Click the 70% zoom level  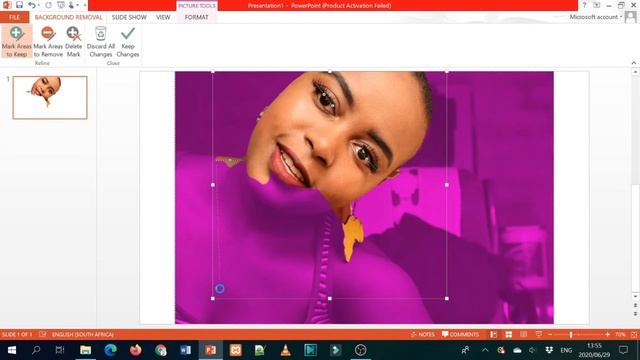(x=620, y=334)
